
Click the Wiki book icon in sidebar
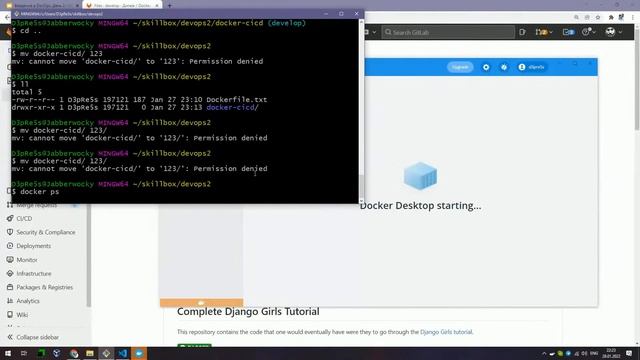(10, 315)
